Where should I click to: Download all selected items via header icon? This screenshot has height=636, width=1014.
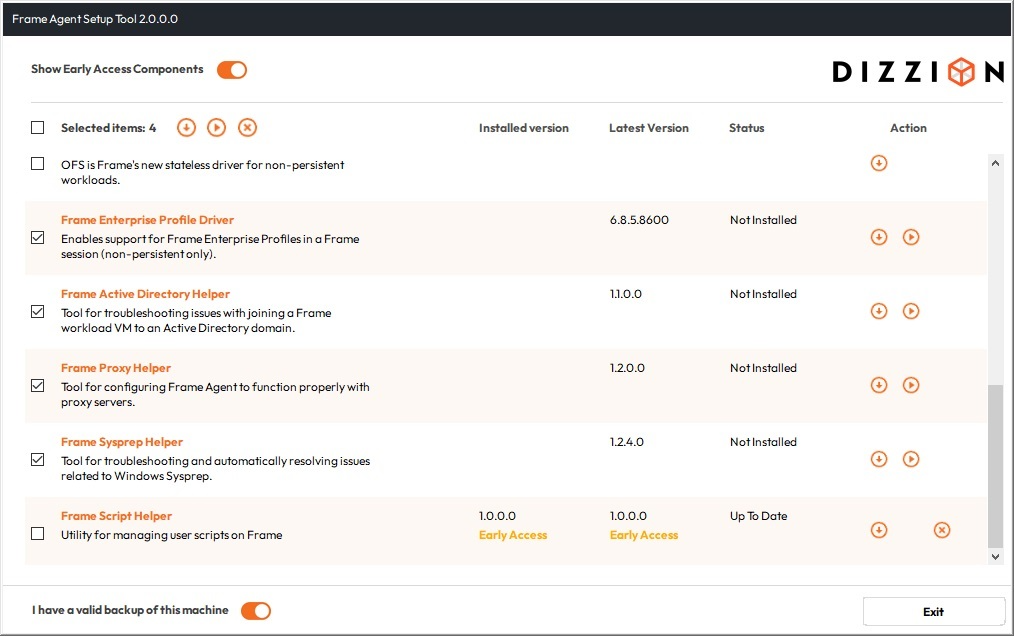pos(186,127)
